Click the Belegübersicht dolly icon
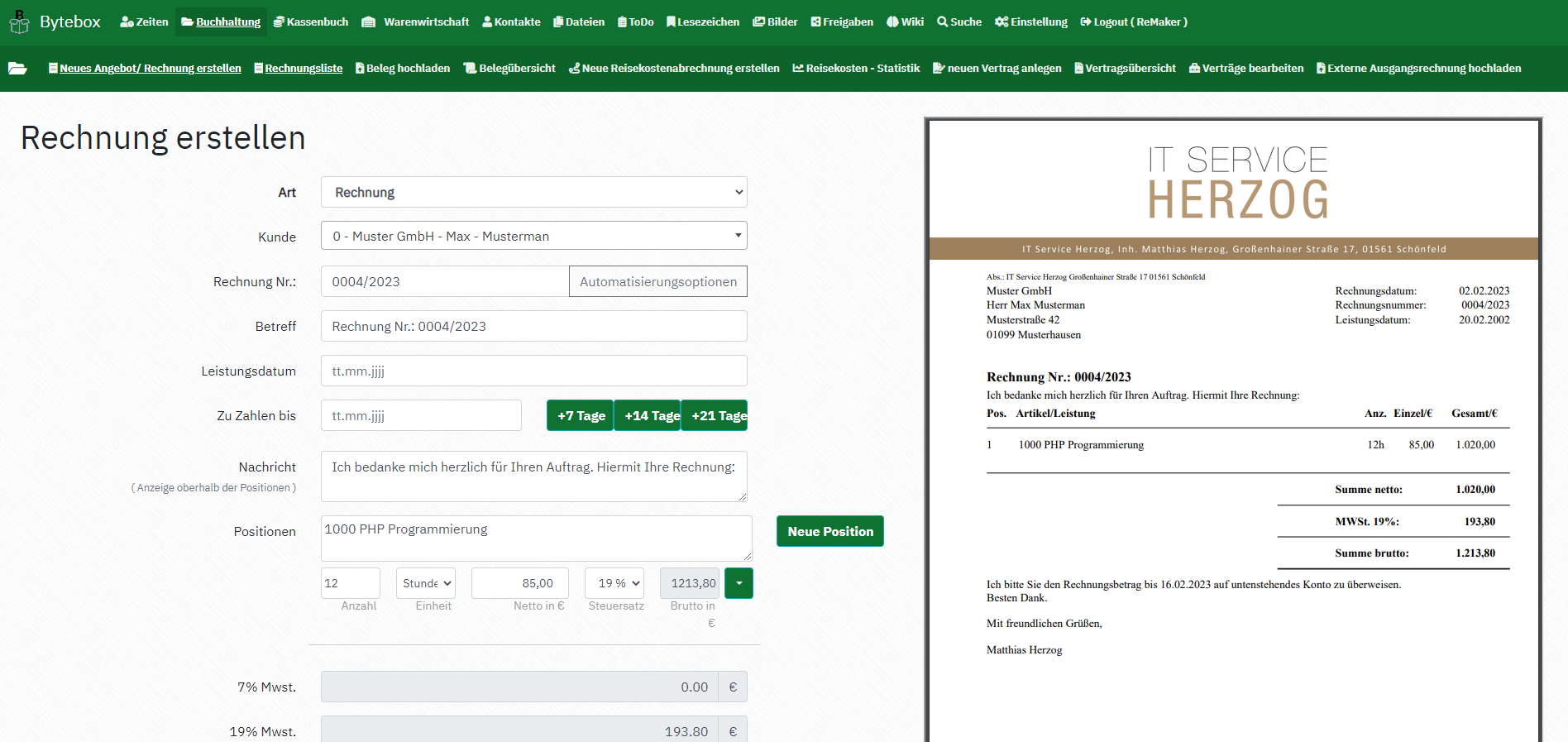Viewport: 1568px width, 742px height. [x=470, y=69]
